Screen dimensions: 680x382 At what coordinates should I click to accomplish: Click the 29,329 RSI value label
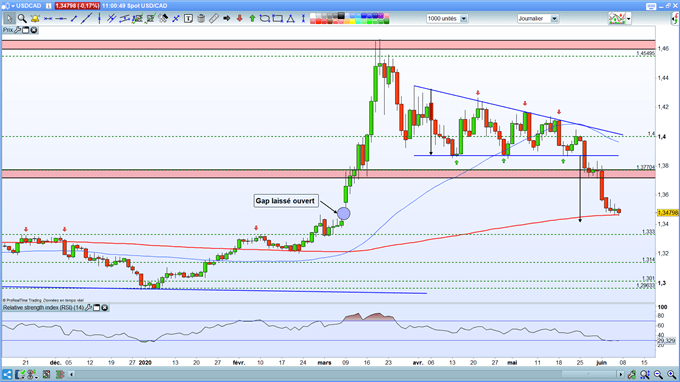(x=667, y=340)
